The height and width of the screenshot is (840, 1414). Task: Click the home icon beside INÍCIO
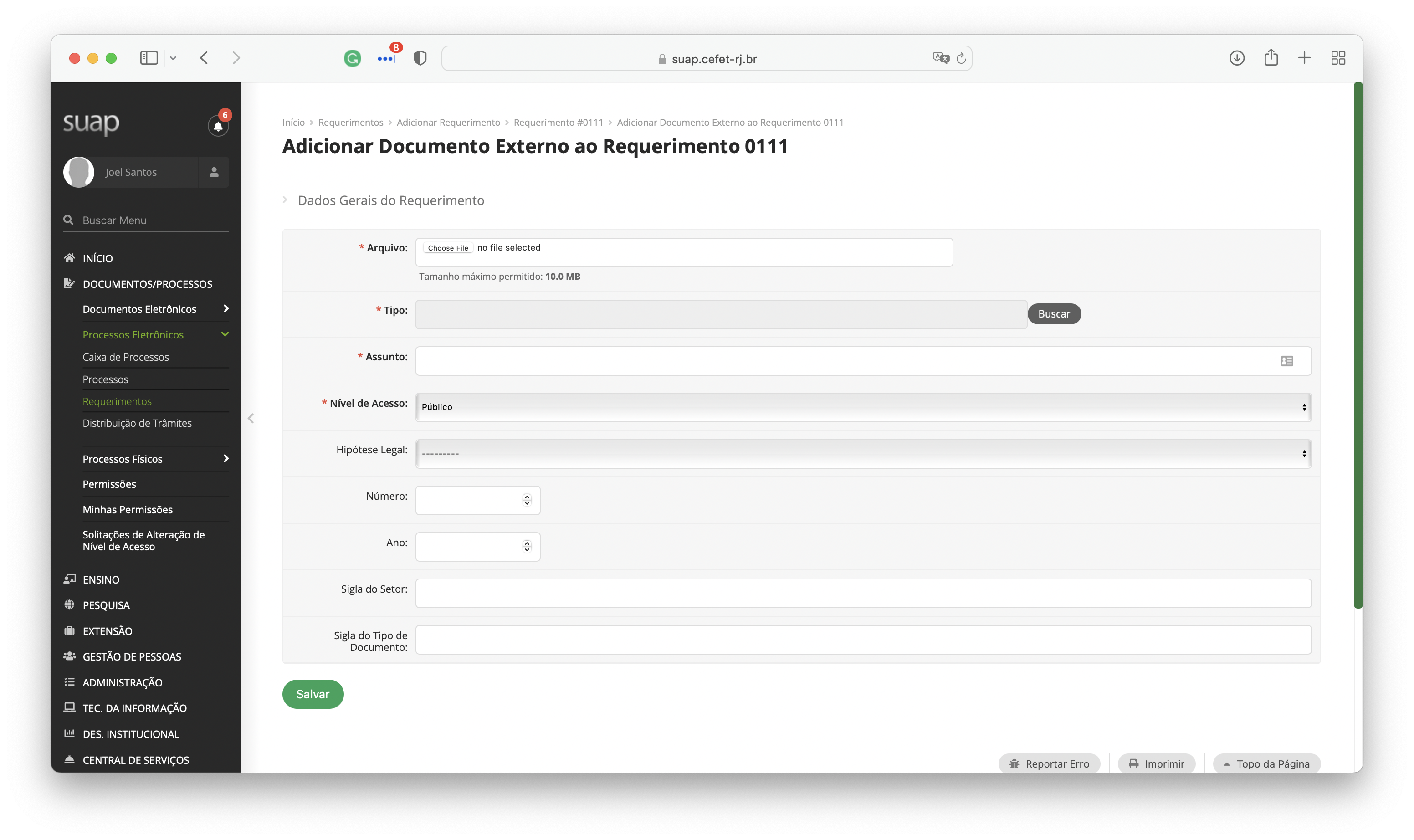(x=69, y=258)
